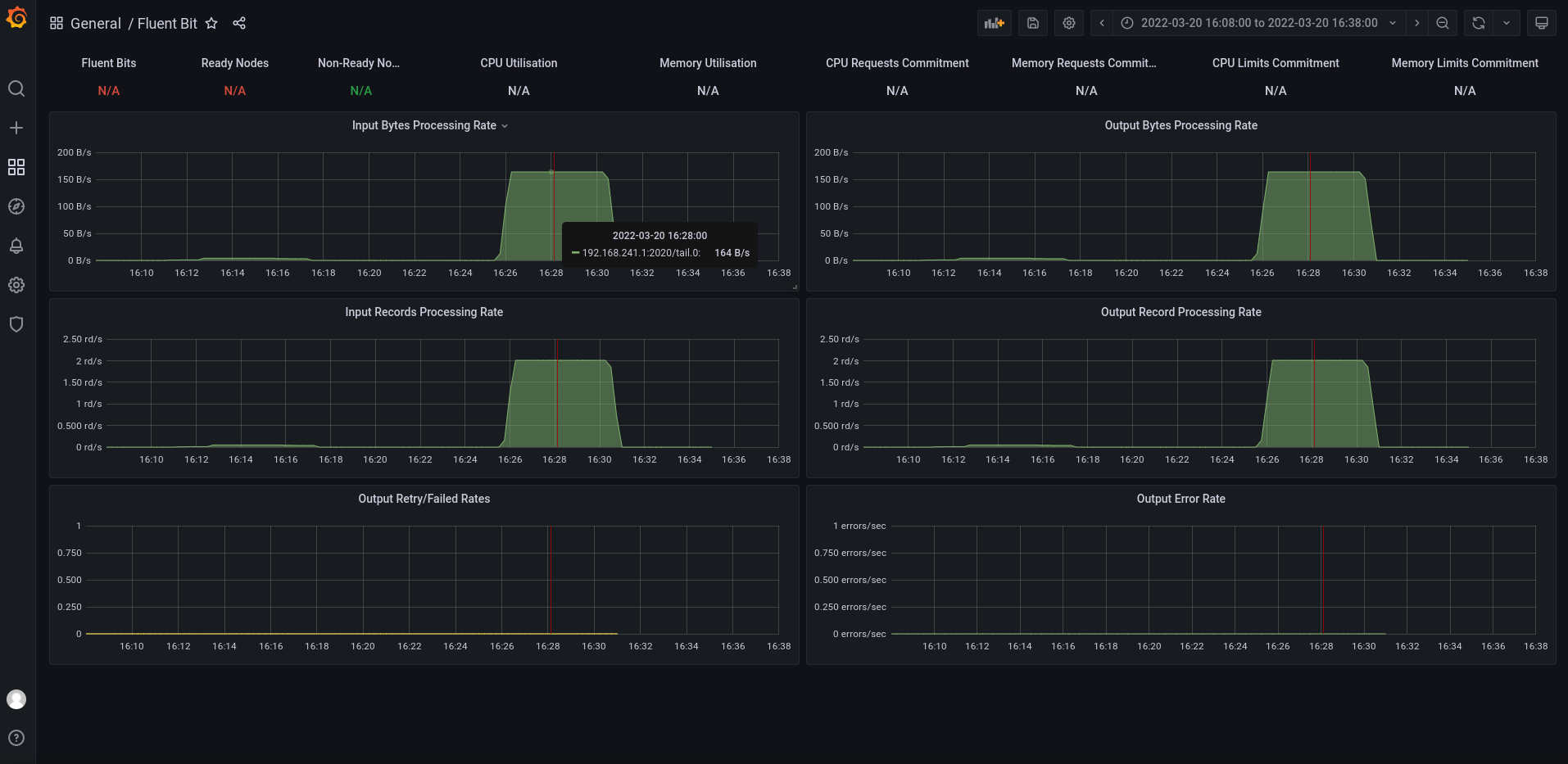Click the Memory Limits Commitment stat title
Screen dimensions: 1568x764
point(1465,63)
